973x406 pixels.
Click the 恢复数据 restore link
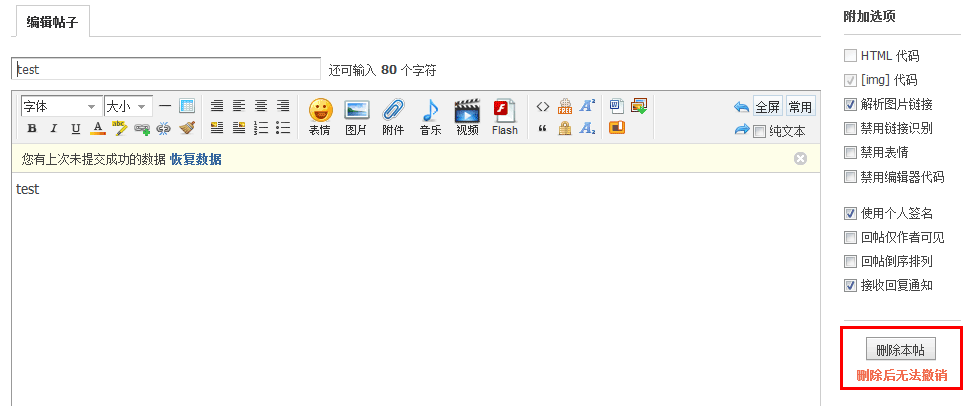tap(195, 159)
